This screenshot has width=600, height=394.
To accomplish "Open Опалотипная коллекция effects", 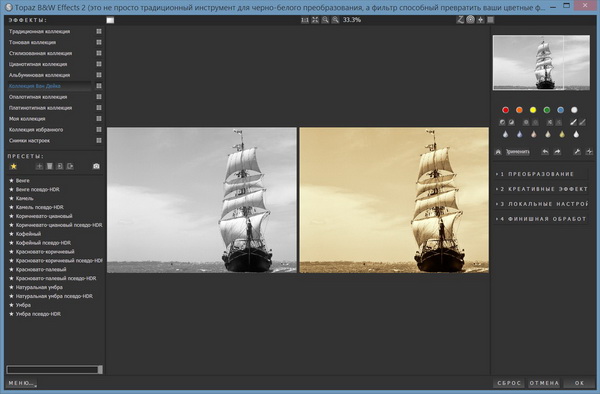I will coord(38,97).
